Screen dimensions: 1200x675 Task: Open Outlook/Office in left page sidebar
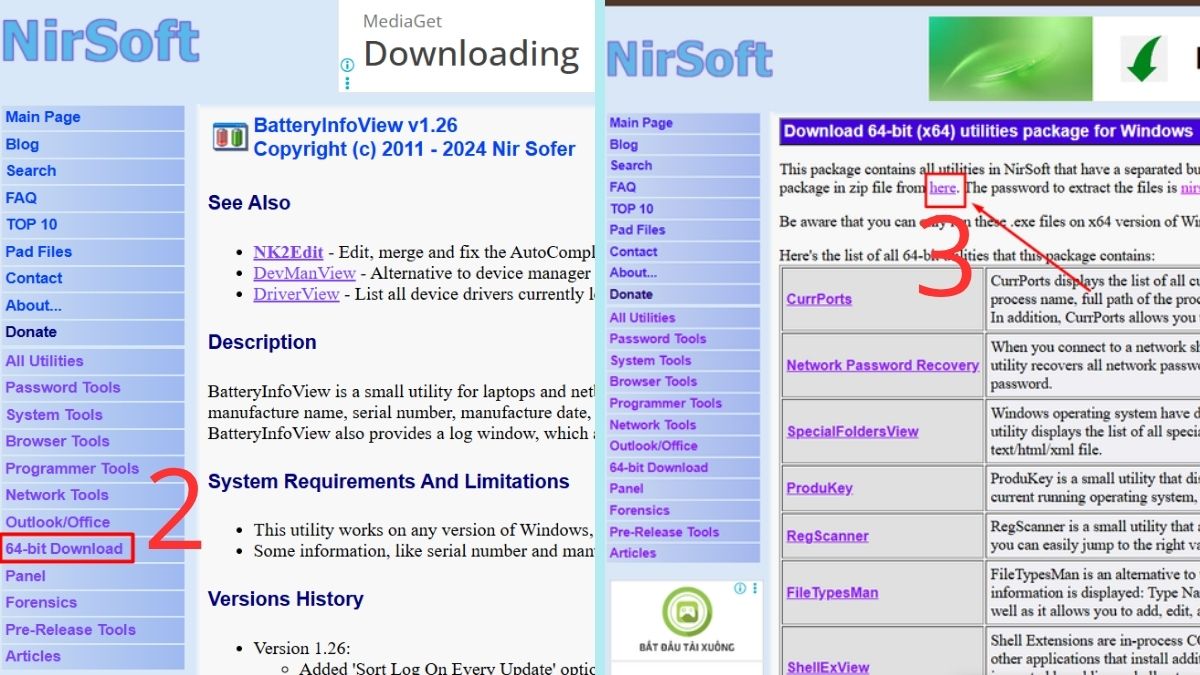point(58,522)
